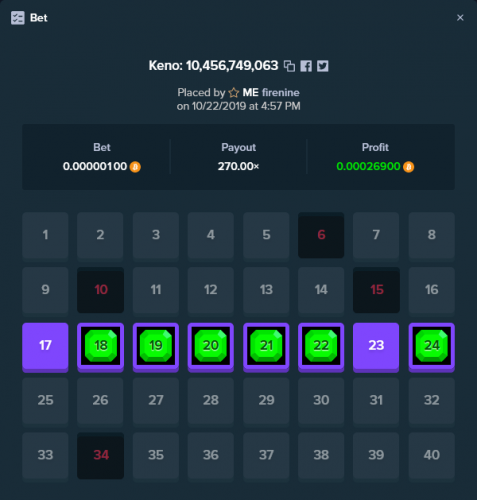The height and width of the screenshot is (500, 477).
Task: Click the red number 15 tile
Action: [376, 290]
